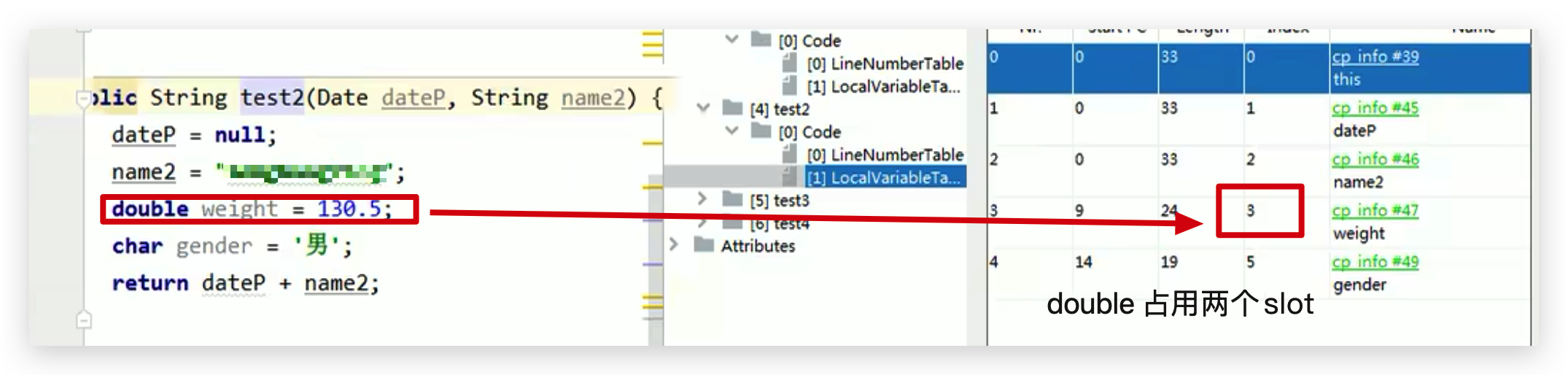This screenshot has width=1568, height=375.
Task: Click the LineNumberTable file icon under test2
Action: click(x=789, y=155)
